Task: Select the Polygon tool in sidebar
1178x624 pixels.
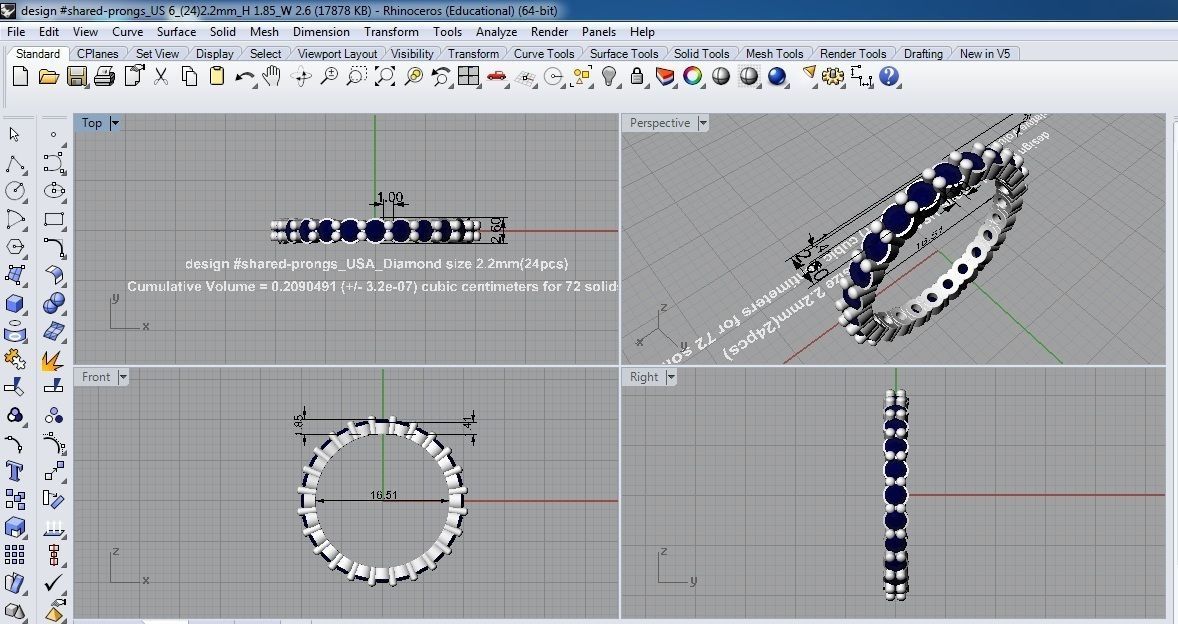Action: tap(15, 247)
